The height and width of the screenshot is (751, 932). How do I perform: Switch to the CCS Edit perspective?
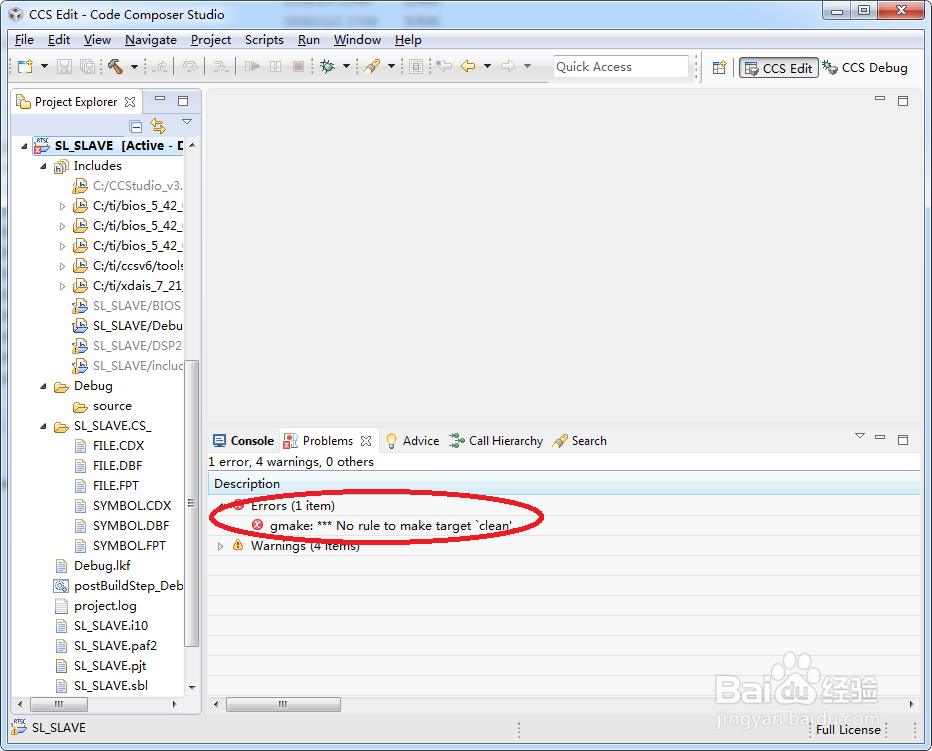(x=779, y=68)
